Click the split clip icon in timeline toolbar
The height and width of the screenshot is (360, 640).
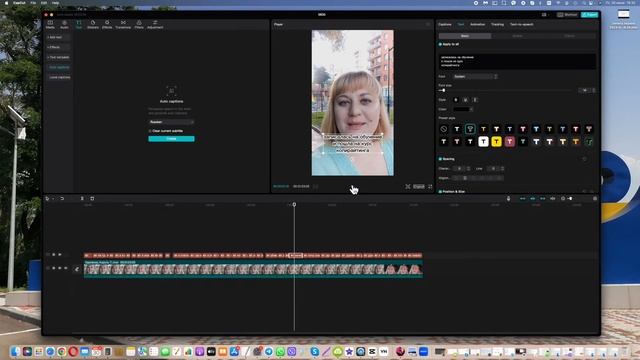82,199
